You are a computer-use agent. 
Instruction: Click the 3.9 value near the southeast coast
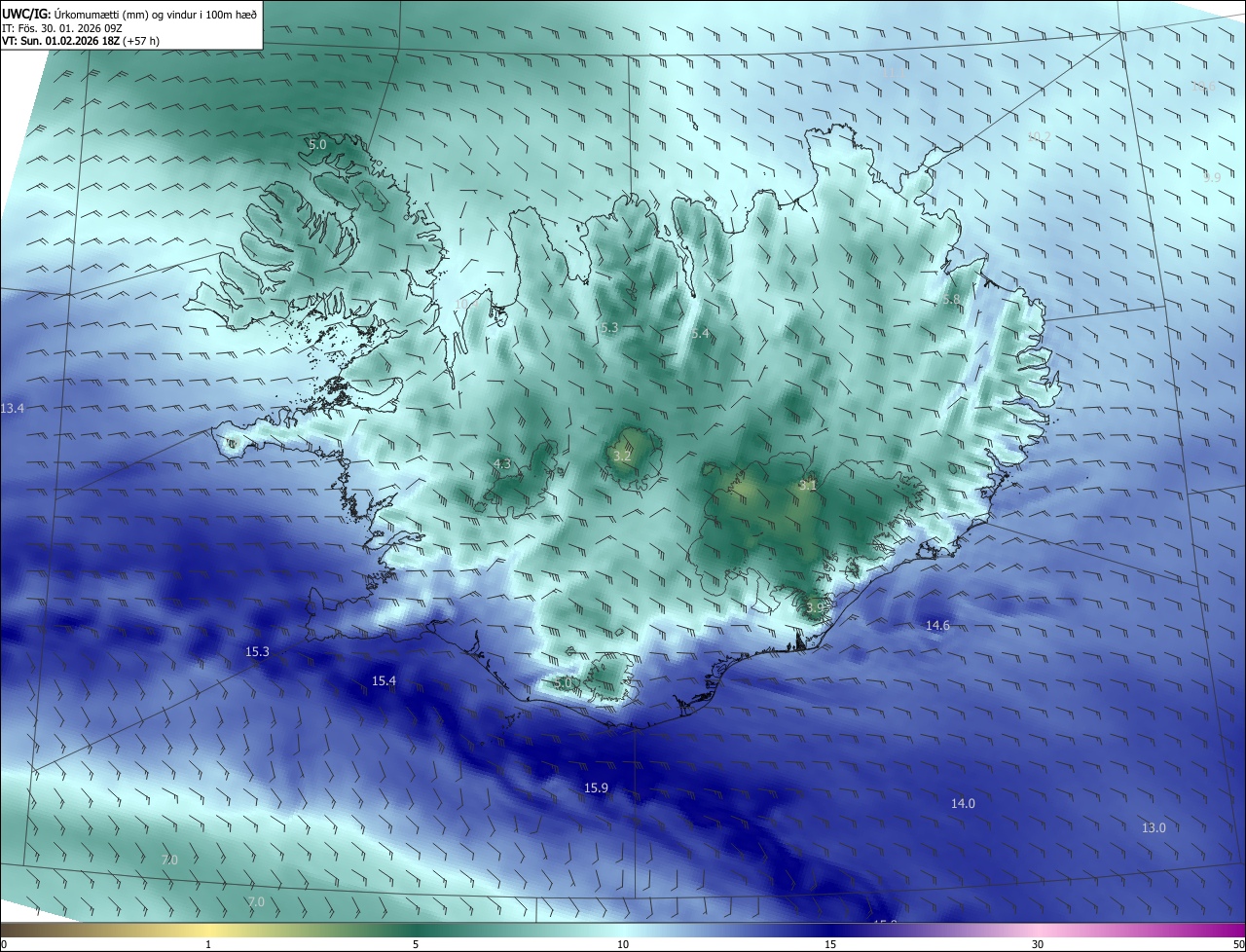(815, 607)
